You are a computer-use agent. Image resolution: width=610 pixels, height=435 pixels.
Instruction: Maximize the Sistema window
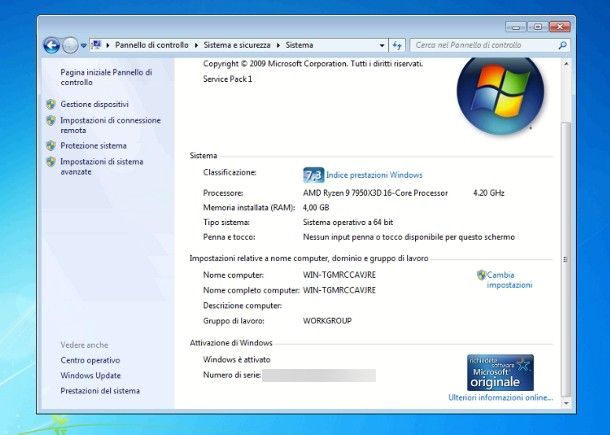point(538,27)
